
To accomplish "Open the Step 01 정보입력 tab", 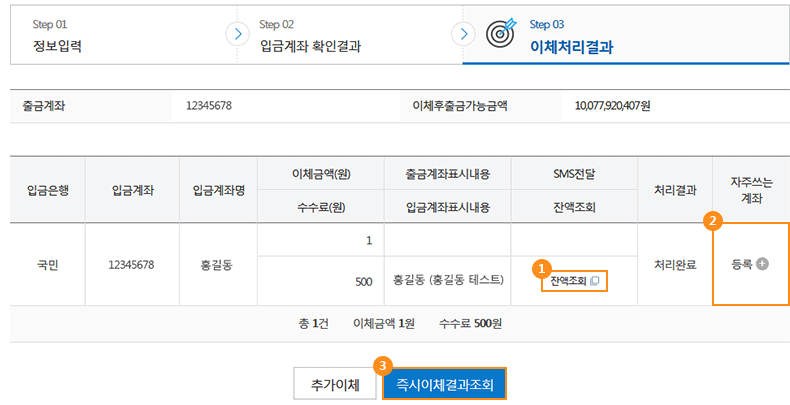I will [x=123, y=35].
